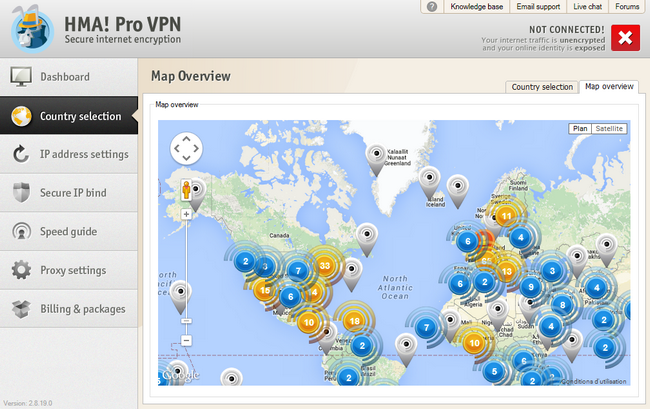Open IP address settings
Image resolution: width=650 pixels, height=409 pixels.
click(68, 154)
